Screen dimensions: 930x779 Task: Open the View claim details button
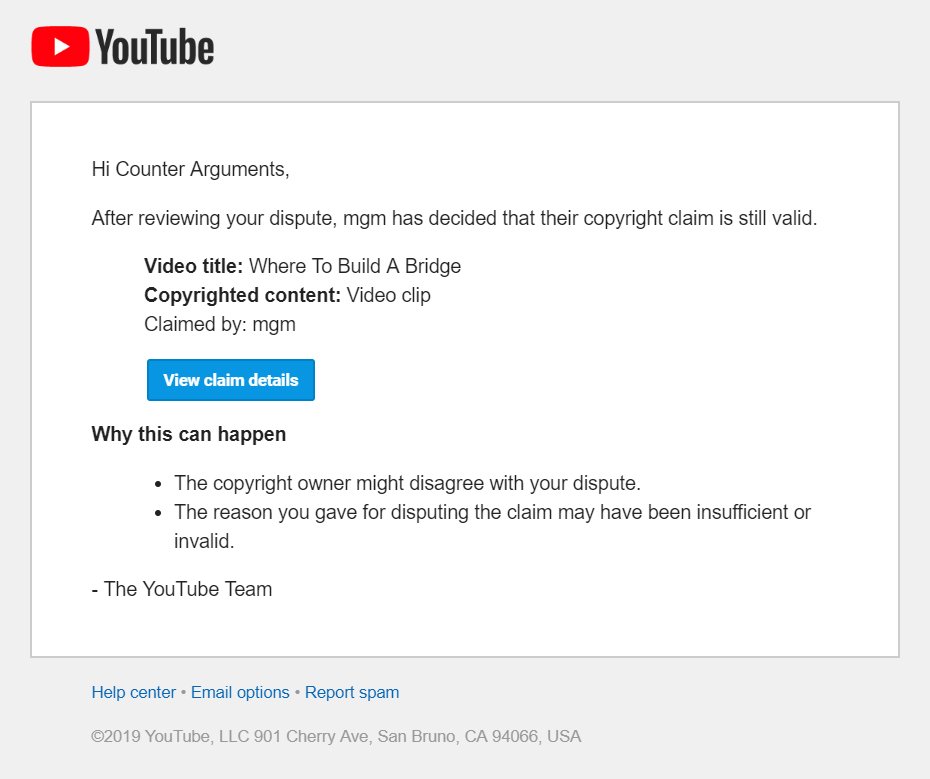coord(231,380)
